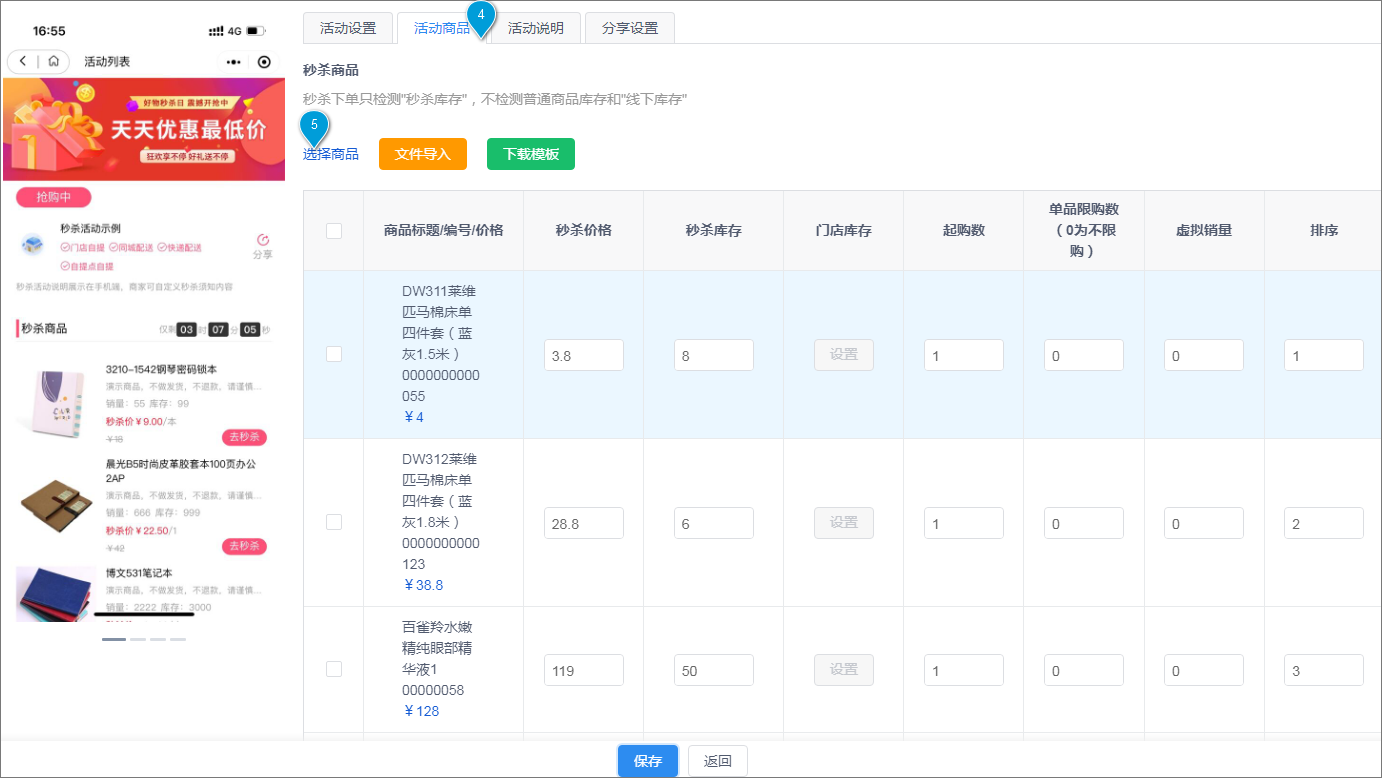This screenshot has height=778, width=1382.
Task: Click 虚拟销量 field in DW312 row
Action: pos(1204,523)
